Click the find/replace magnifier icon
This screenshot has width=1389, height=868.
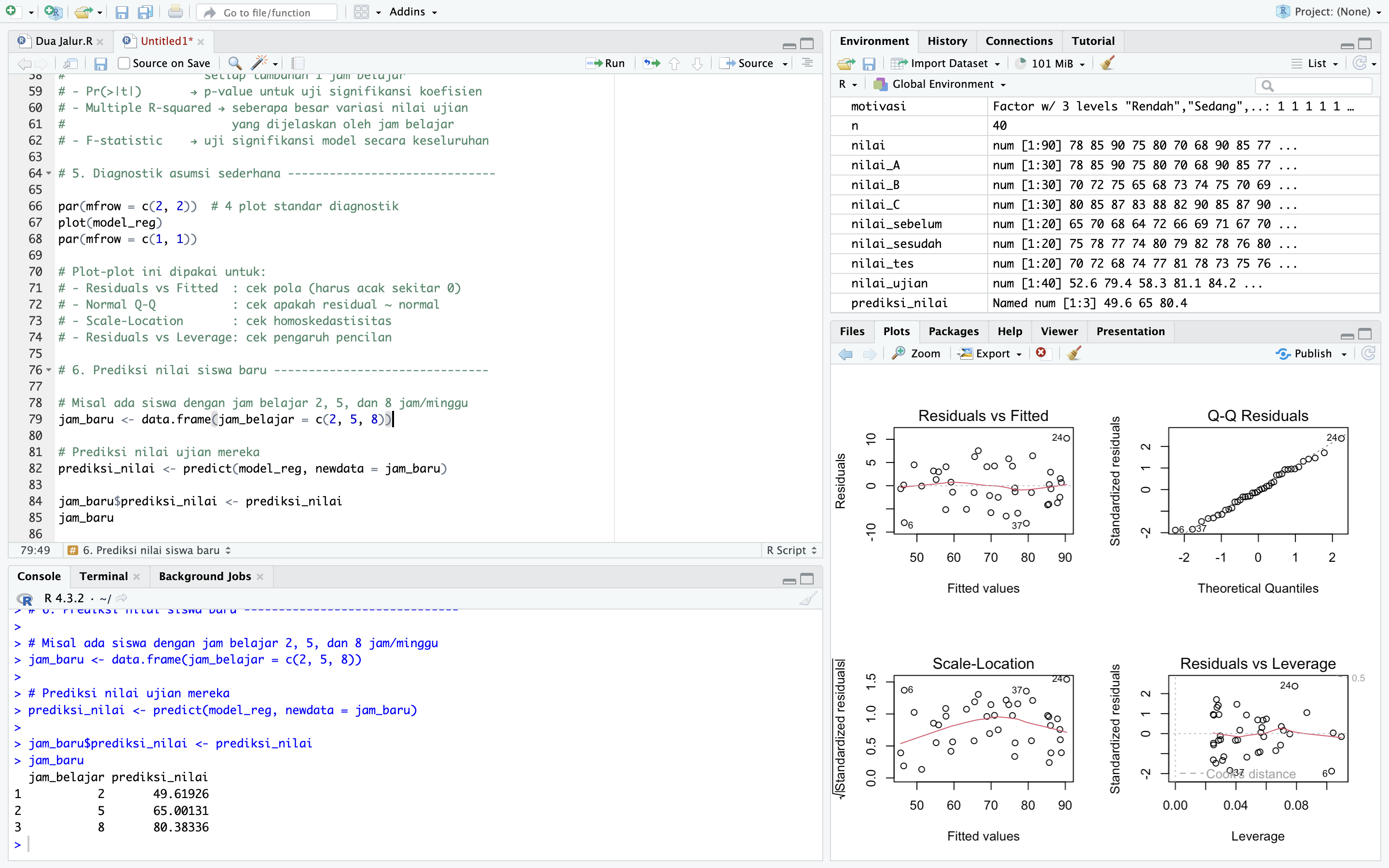[x=234, y=64]
